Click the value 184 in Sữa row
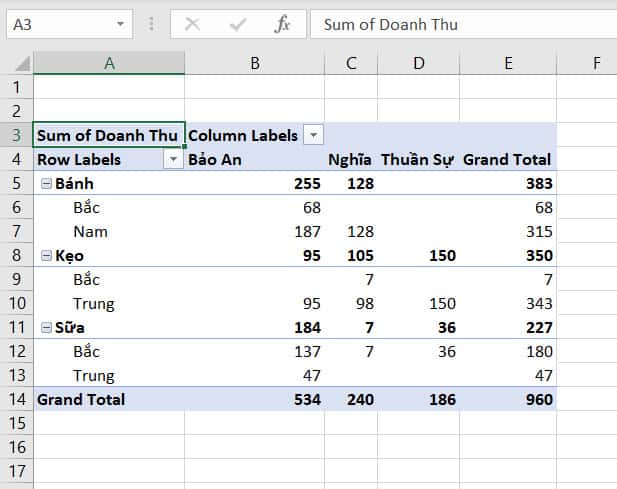Viewport: 617px width, 489px height. click(x=307, y=327)
